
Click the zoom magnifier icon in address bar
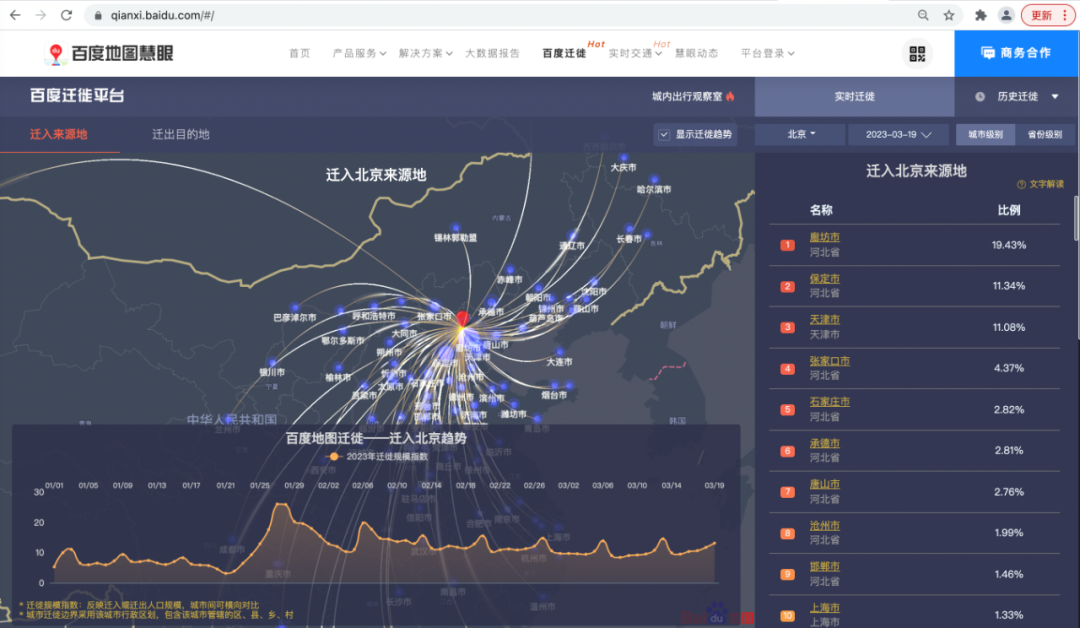point(923,15)
